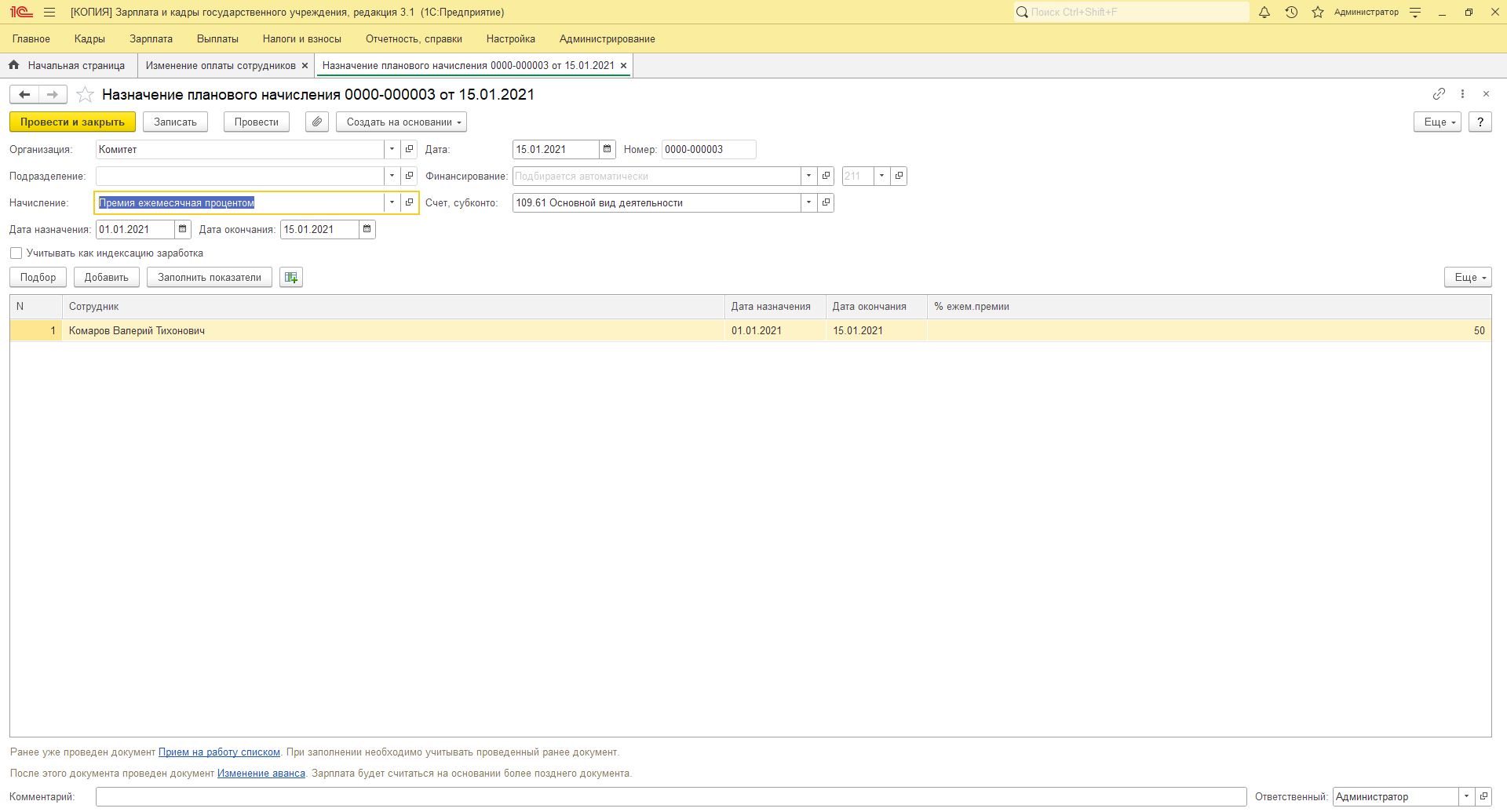Open the Выплаты menu
The height and width of the screenshot is (812, 1507).
coord(217,39)
